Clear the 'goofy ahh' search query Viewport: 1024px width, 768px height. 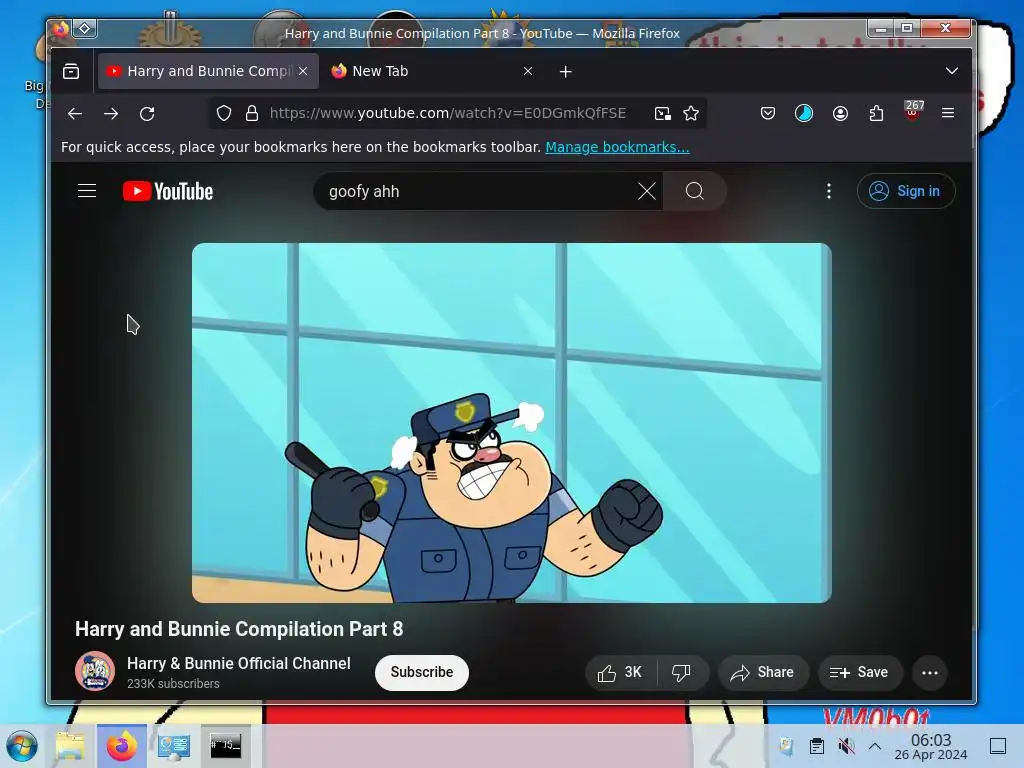pyautogui.click(x=647, y=191)
